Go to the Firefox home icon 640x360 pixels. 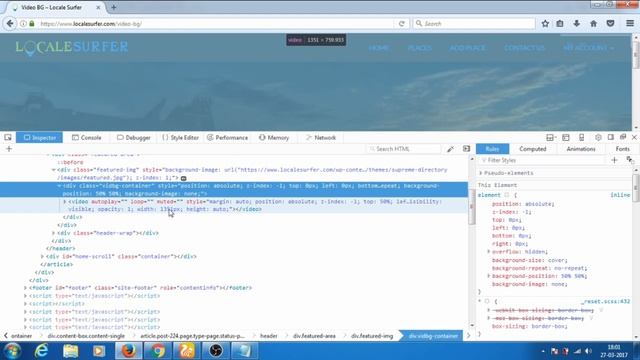(x=593, y=24)
